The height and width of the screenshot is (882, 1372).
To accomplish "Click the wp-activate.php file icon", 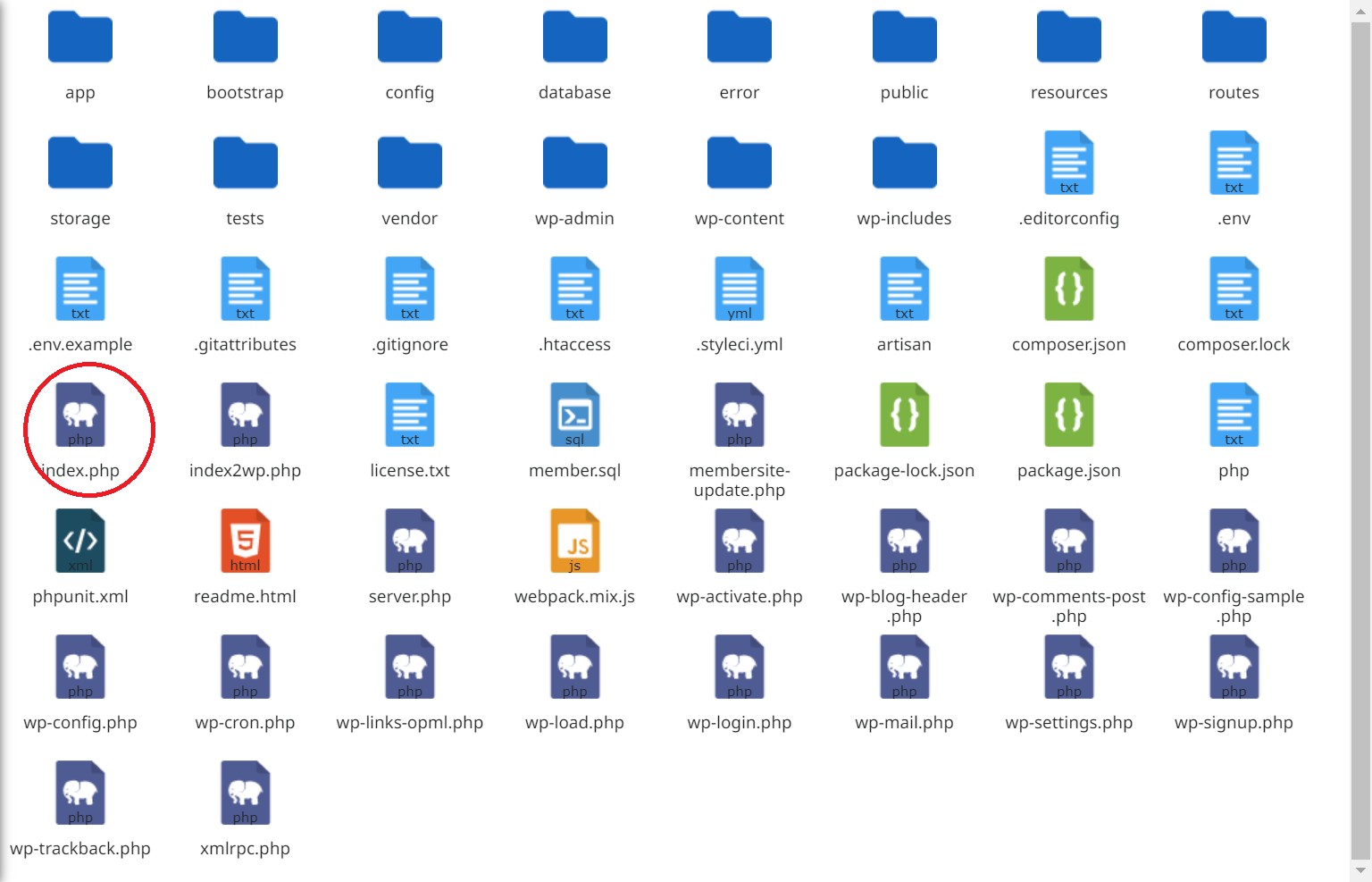I will click(740, 541).
